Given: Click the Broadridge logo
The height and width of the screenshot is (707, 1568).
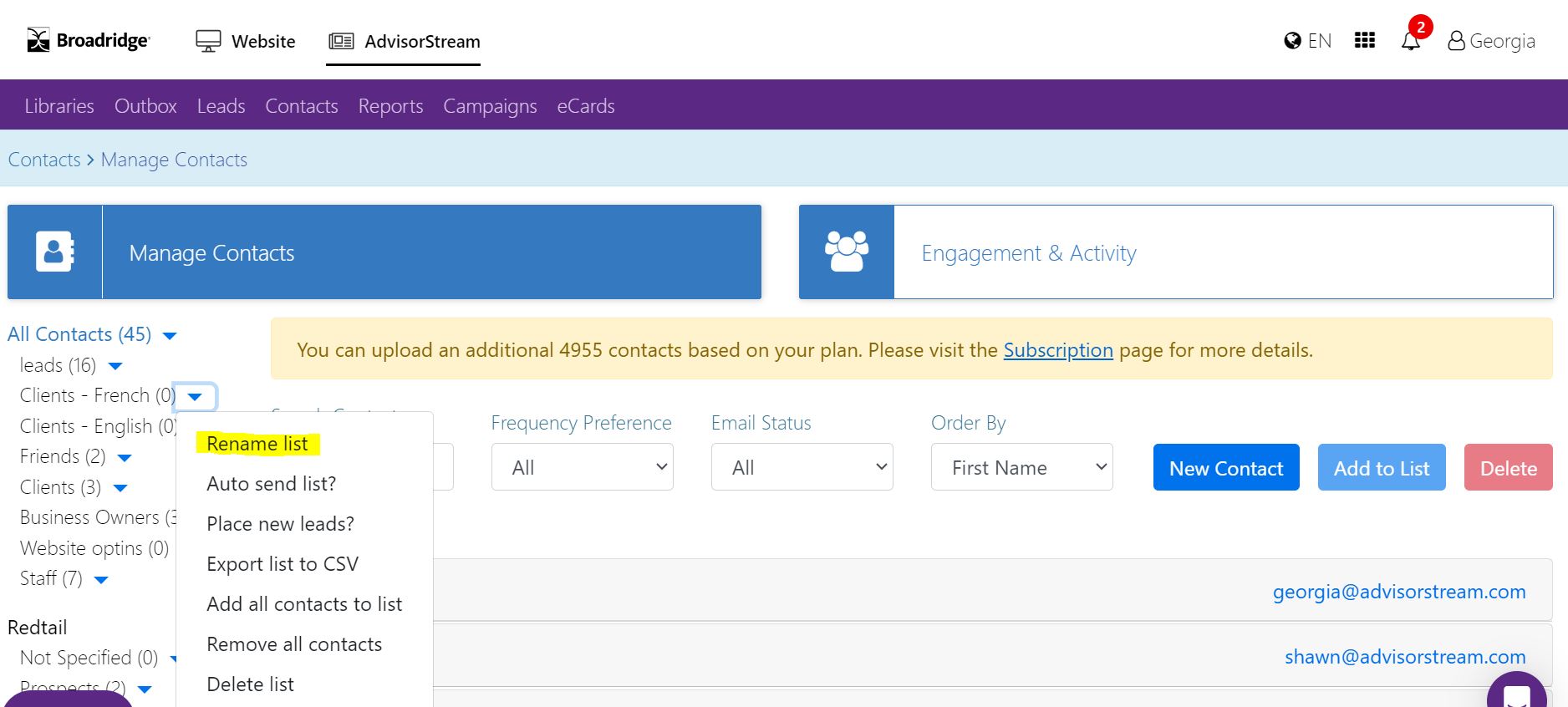Looking at the screenshot, I should click(89, 40).
